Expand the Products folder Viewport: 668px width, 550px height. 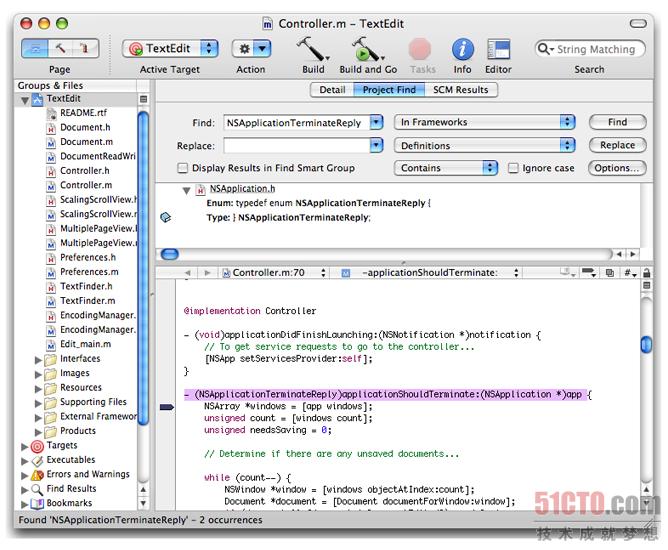pyautogui.click(x=38, y=432)
